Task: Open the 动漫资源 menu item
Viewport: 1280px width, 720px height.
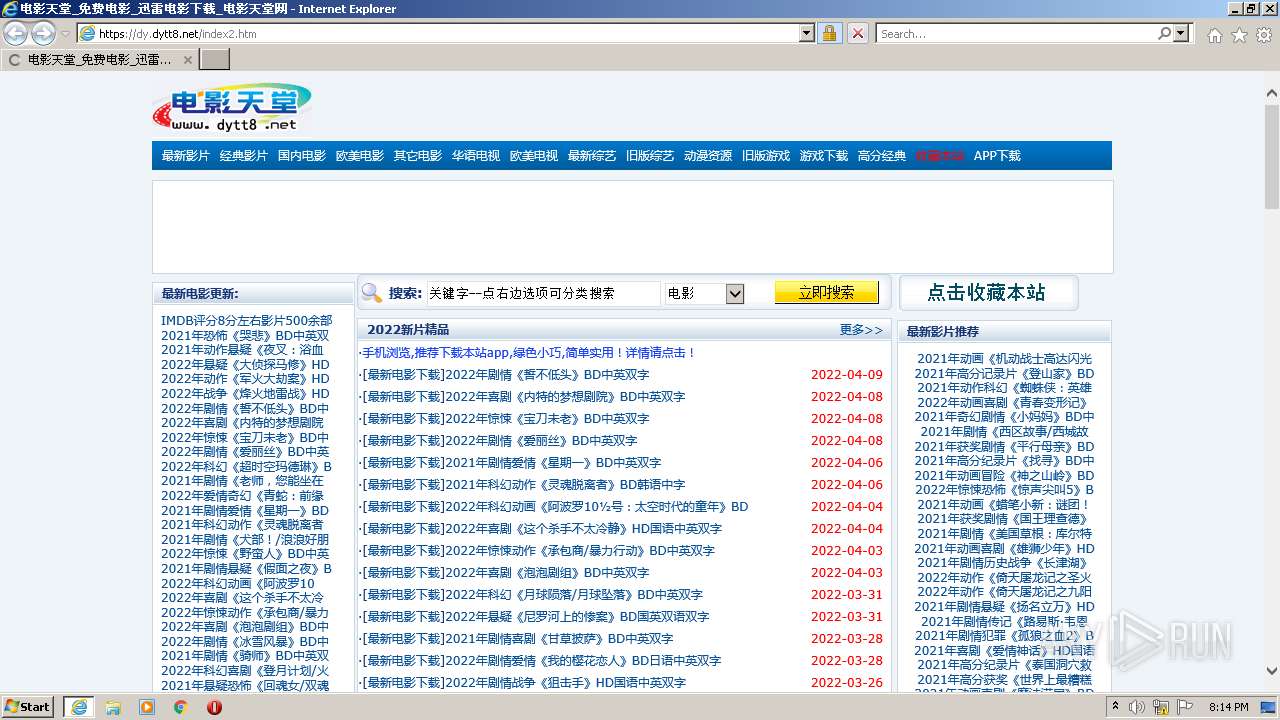Action: pos(707,156)
